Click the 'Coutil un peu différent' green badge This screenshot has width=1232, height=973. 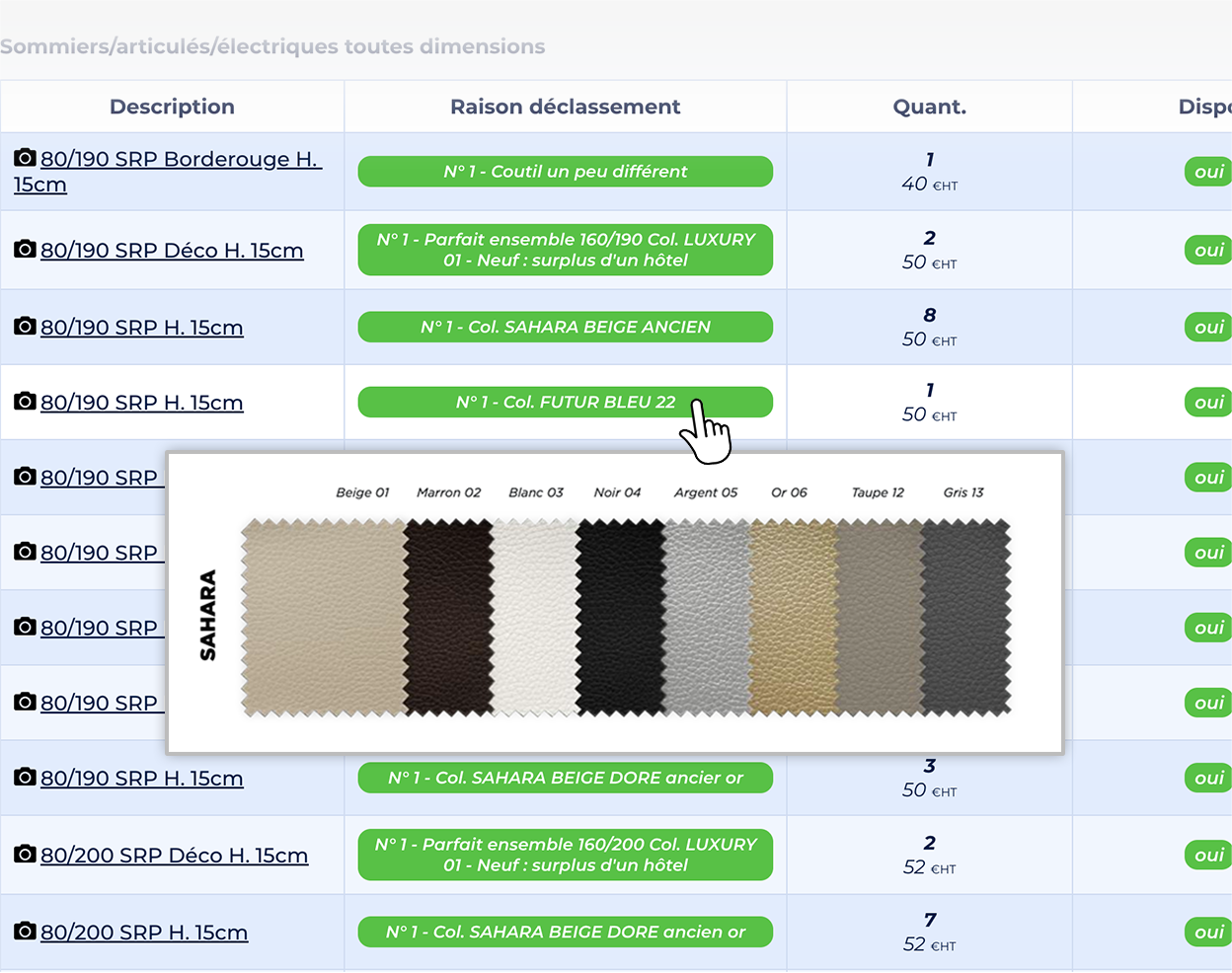565,172
